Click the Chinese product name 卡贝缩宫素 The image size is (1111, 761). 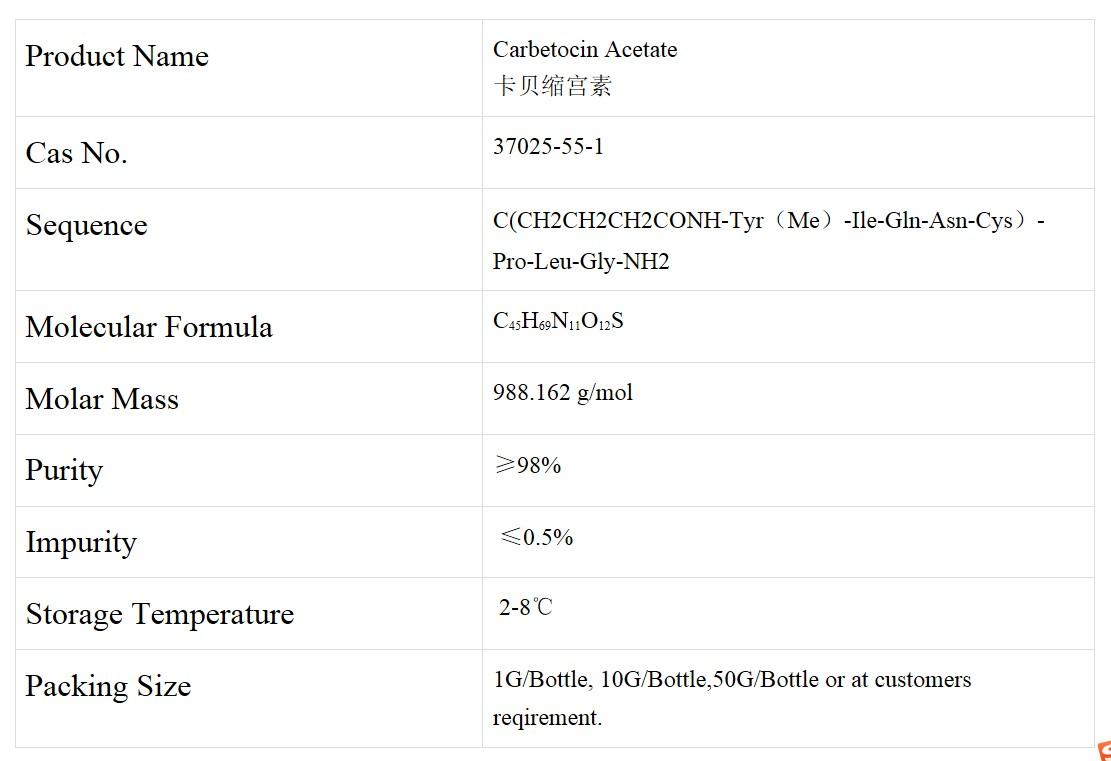coord(552,86)
